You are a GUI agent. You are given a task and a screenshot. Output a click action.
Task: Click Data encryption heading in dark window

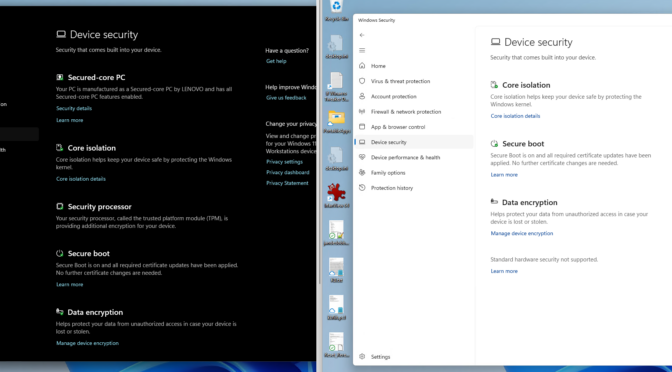95,312
